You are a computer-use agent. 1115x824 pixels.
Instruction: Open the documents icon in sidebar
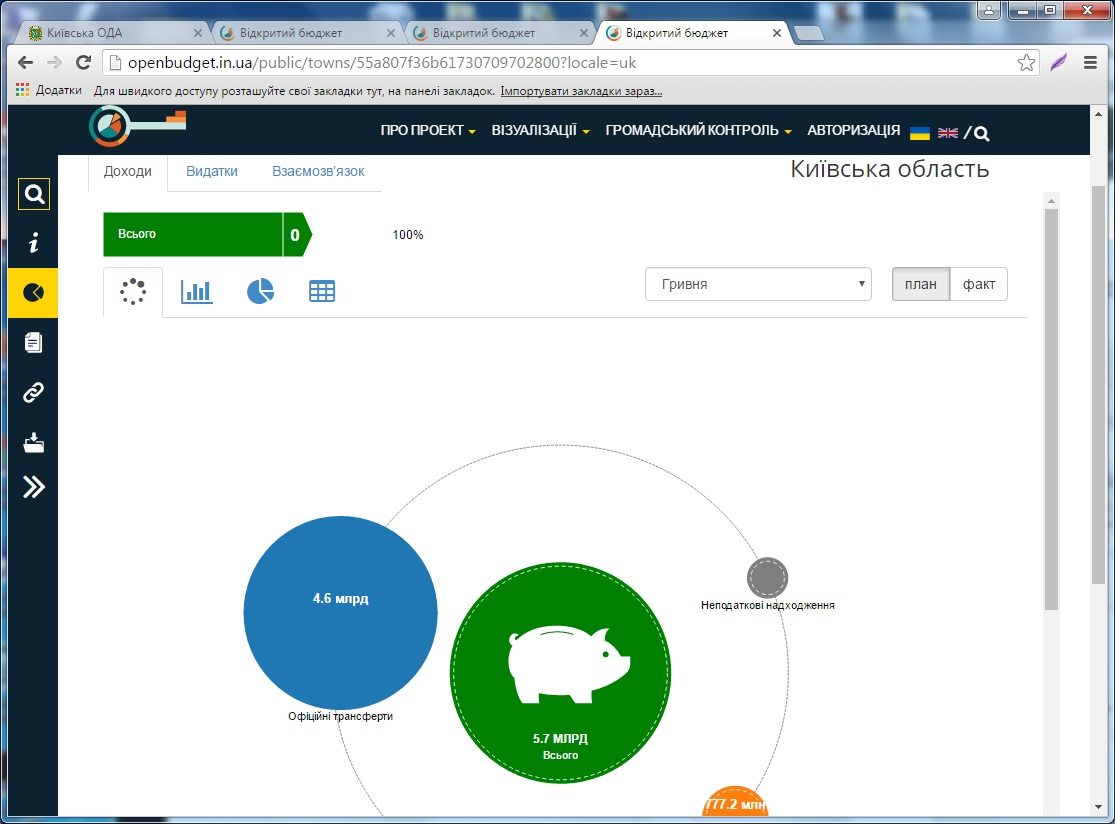33,343
